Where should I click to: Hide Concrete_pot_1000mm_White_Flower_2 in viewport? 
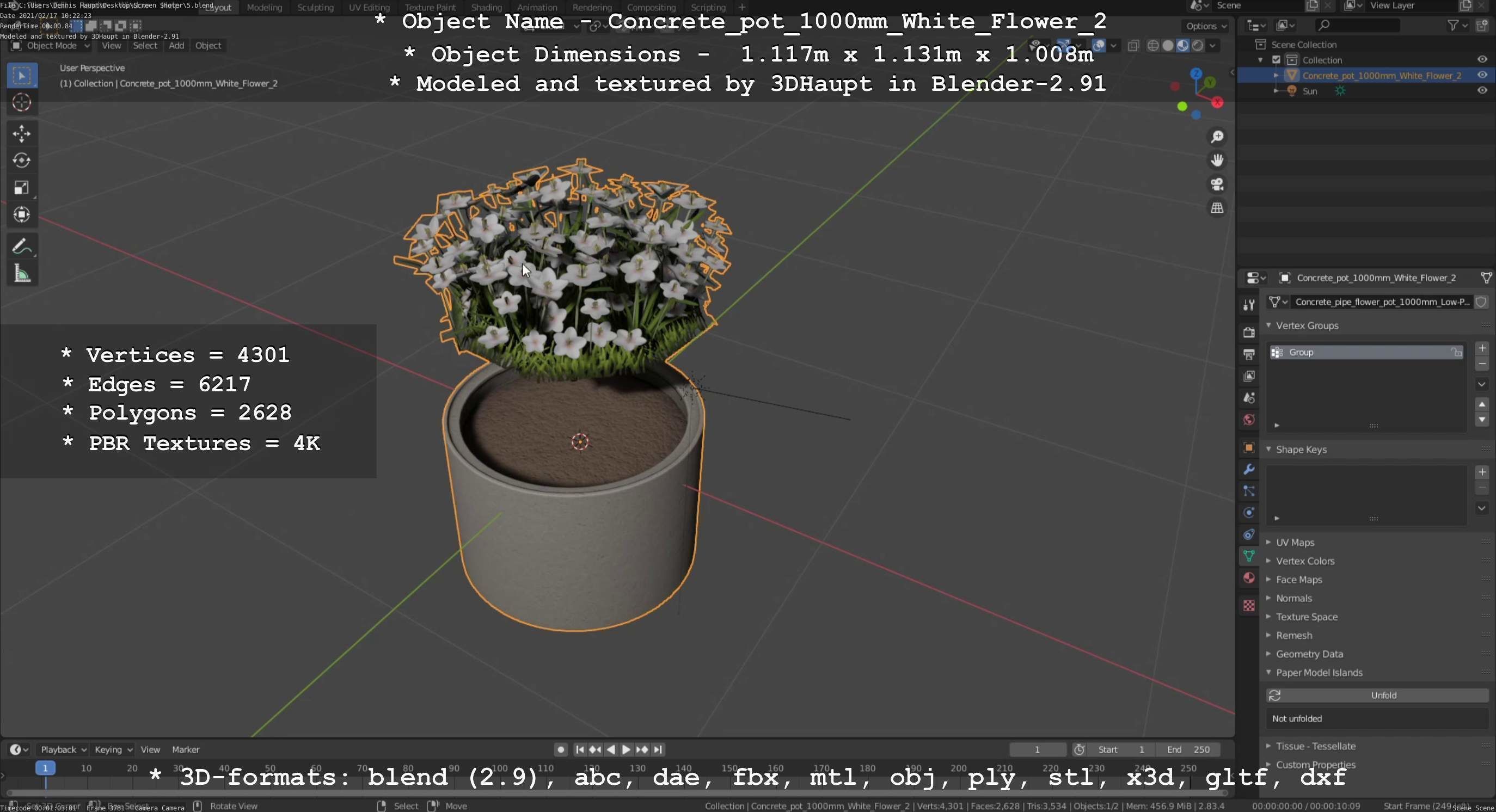[x=1482, y=76]
